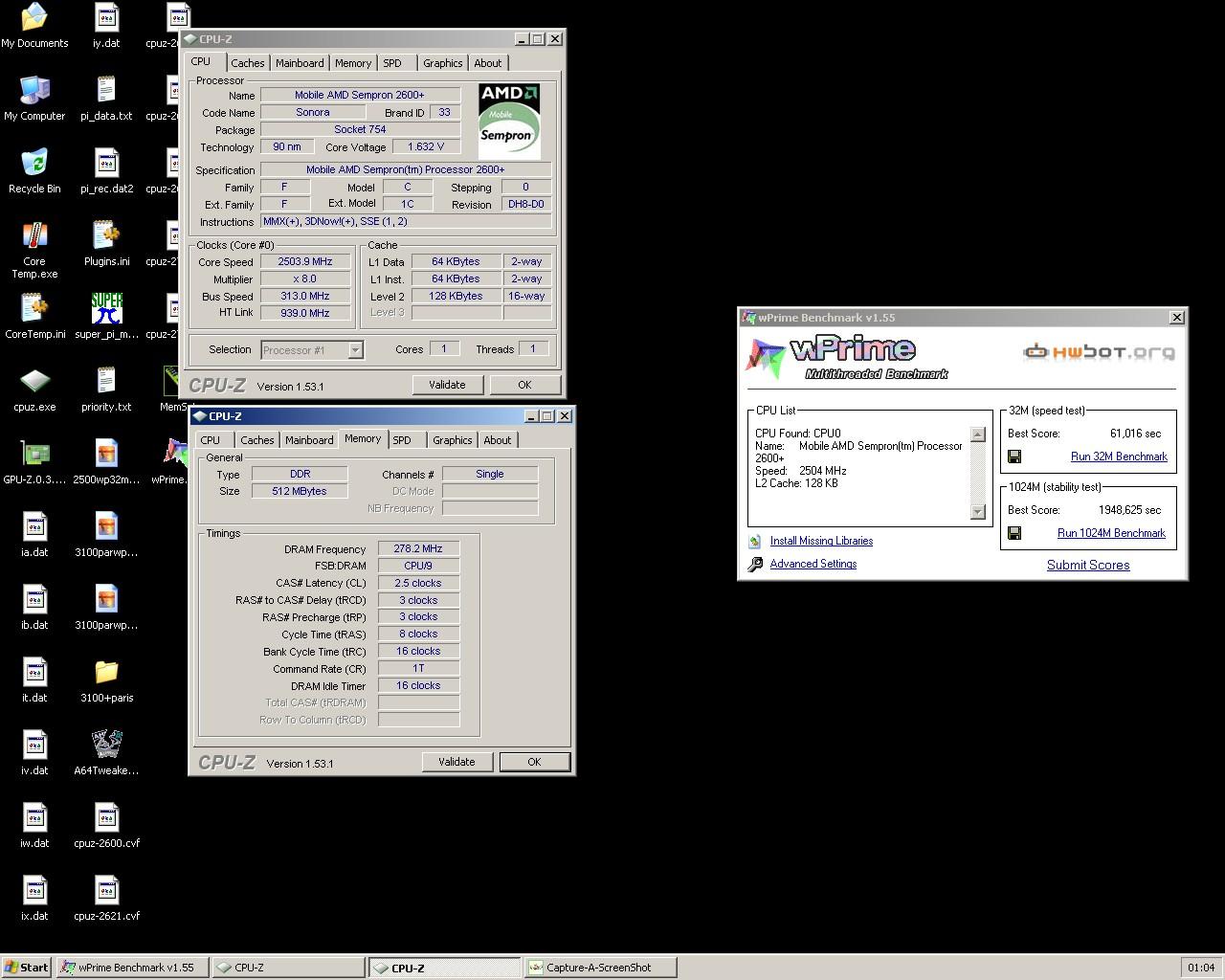Viewport: 1225px width, 980px height.
Task: Select ib.dat file icon
Action: tap(34, 607)
